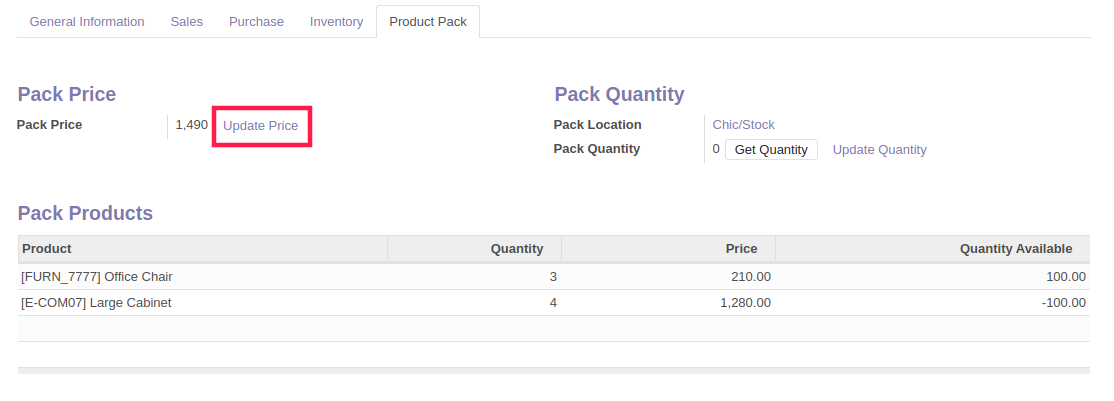Sort by the Price column header
1114x401 pixels.
pyautogui.click(x=669, y=249)
